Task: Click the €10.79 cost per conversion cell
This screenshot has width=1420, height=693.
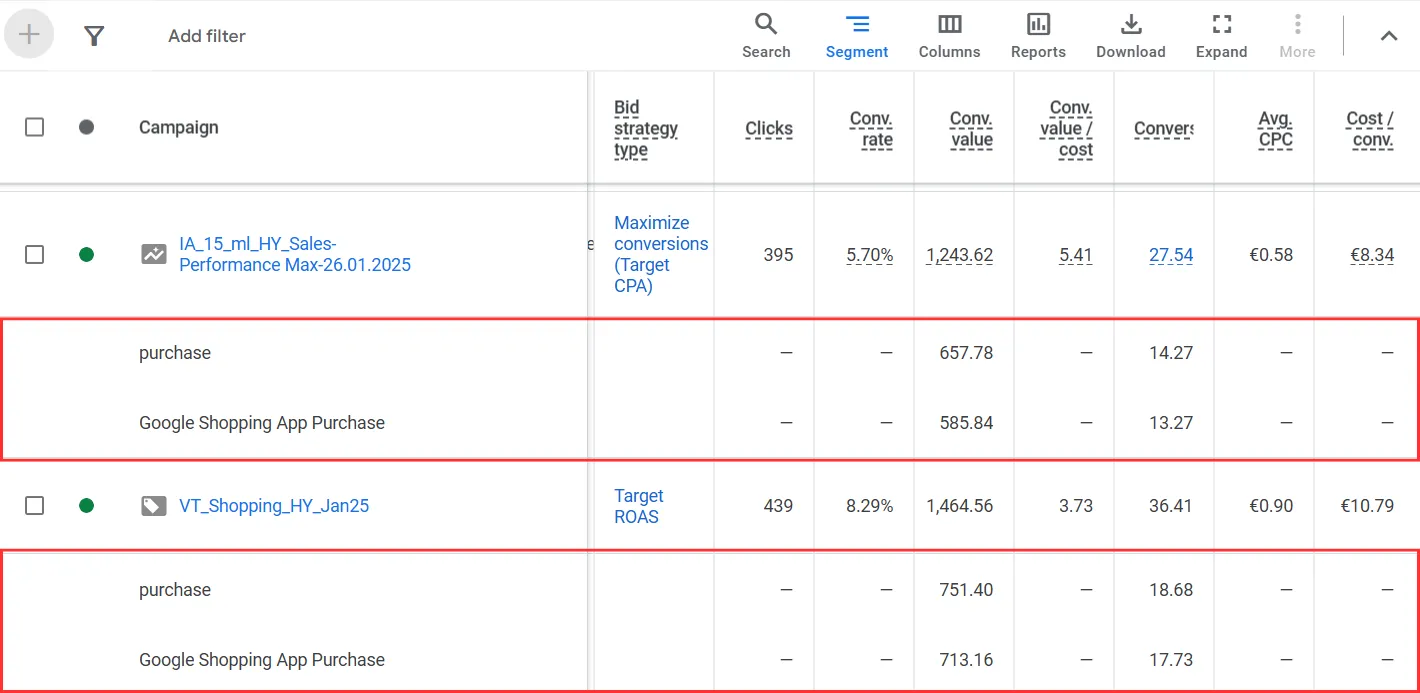Action: tap(1367, 506)
